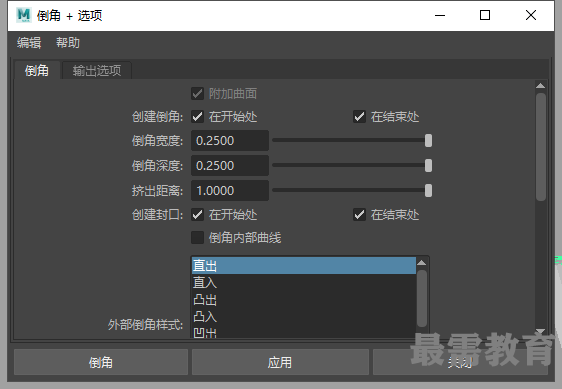This screenshot has width=562, height=389.
Task: Toggle the 附加曲面 checkbox
Action: 197,94
